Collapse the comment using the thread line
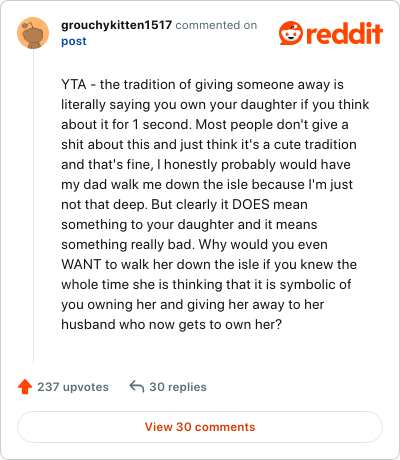Viewport: 400px width, 460px height. (33, 206)
